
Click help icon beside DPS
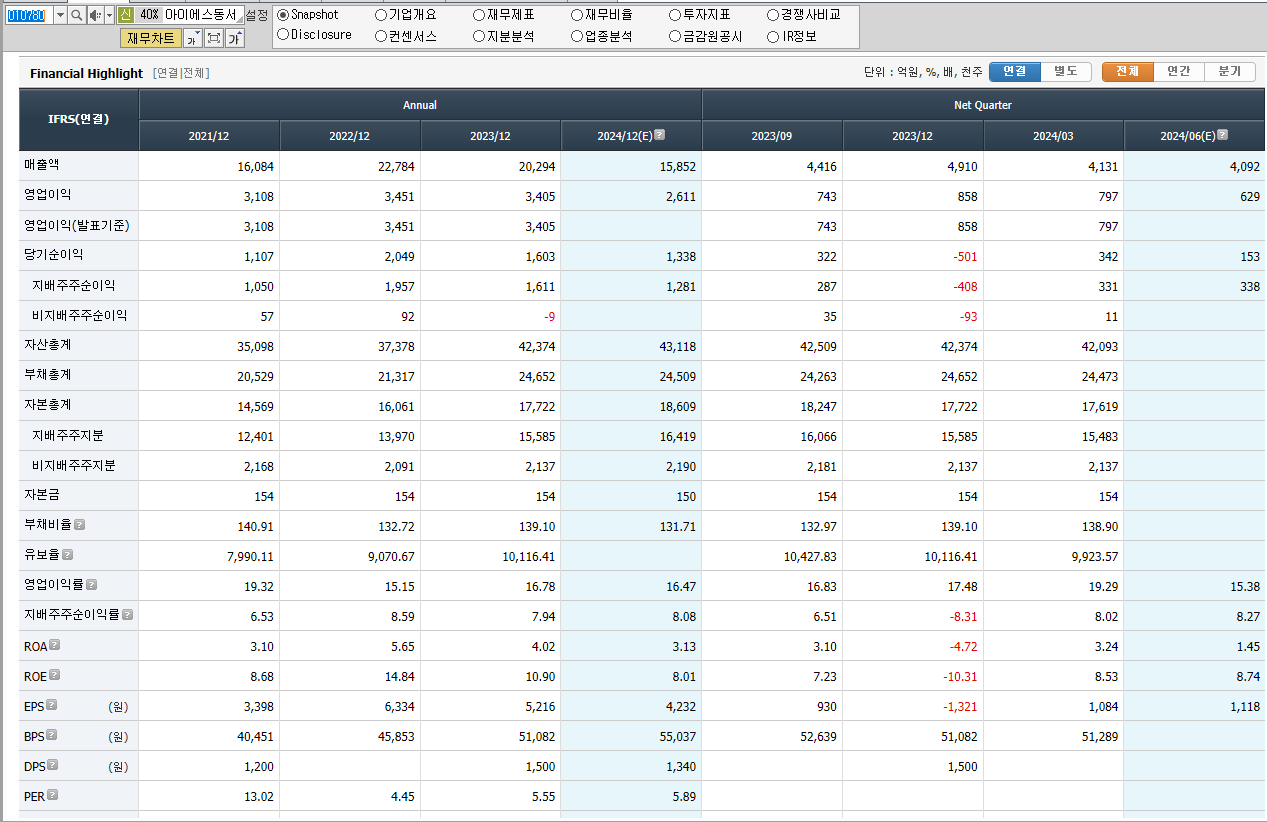point(52,765)
